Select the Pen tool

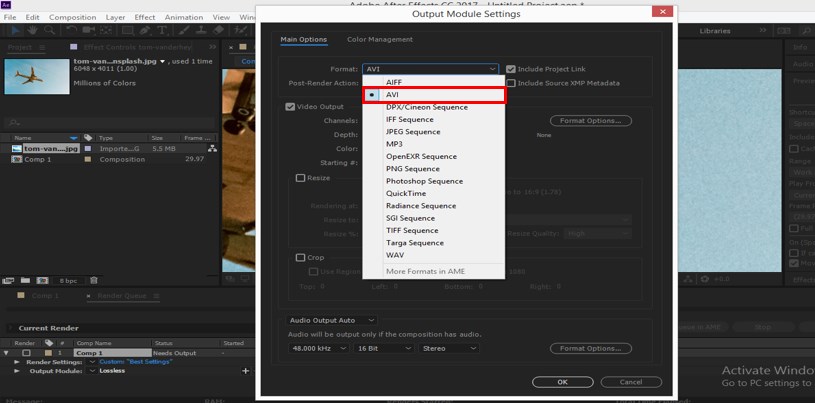coord(145,30)
